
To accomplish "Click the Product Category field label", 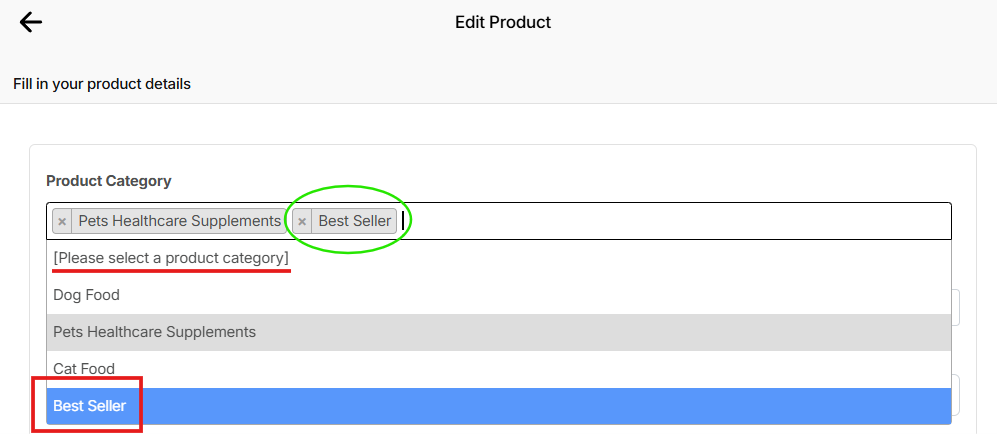I will click(108, 181).
